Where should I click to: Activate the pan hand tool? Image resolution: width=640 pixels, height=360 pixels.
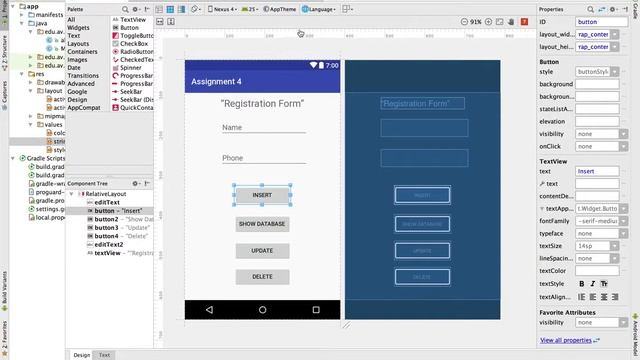pyautogui.click(x=511, y=22)
